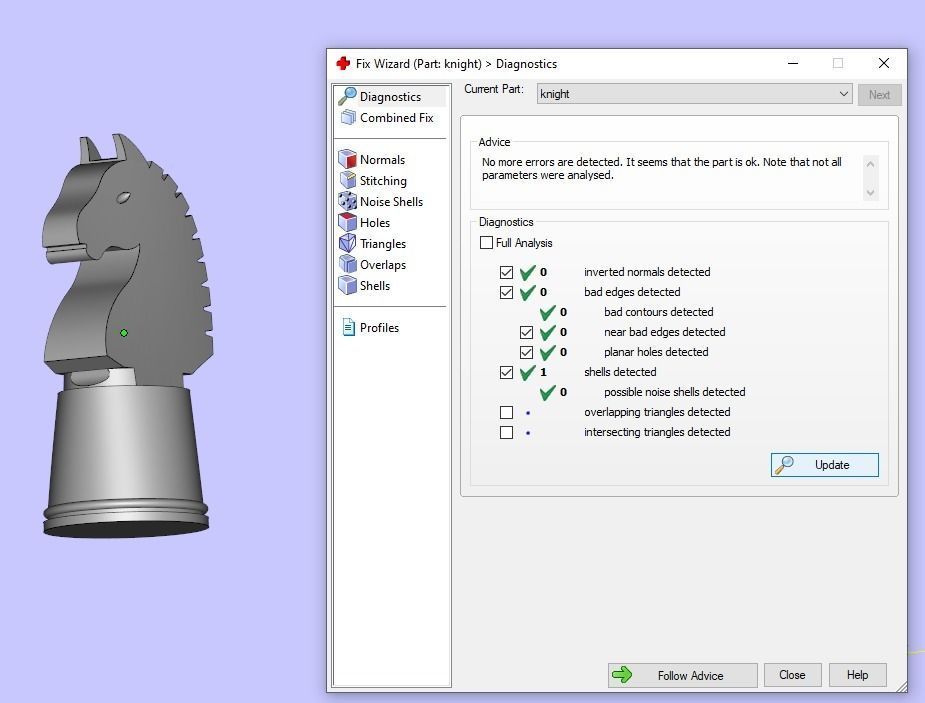925x703 pixels.
Task: Click the Next button
Action: coord(879,94)
